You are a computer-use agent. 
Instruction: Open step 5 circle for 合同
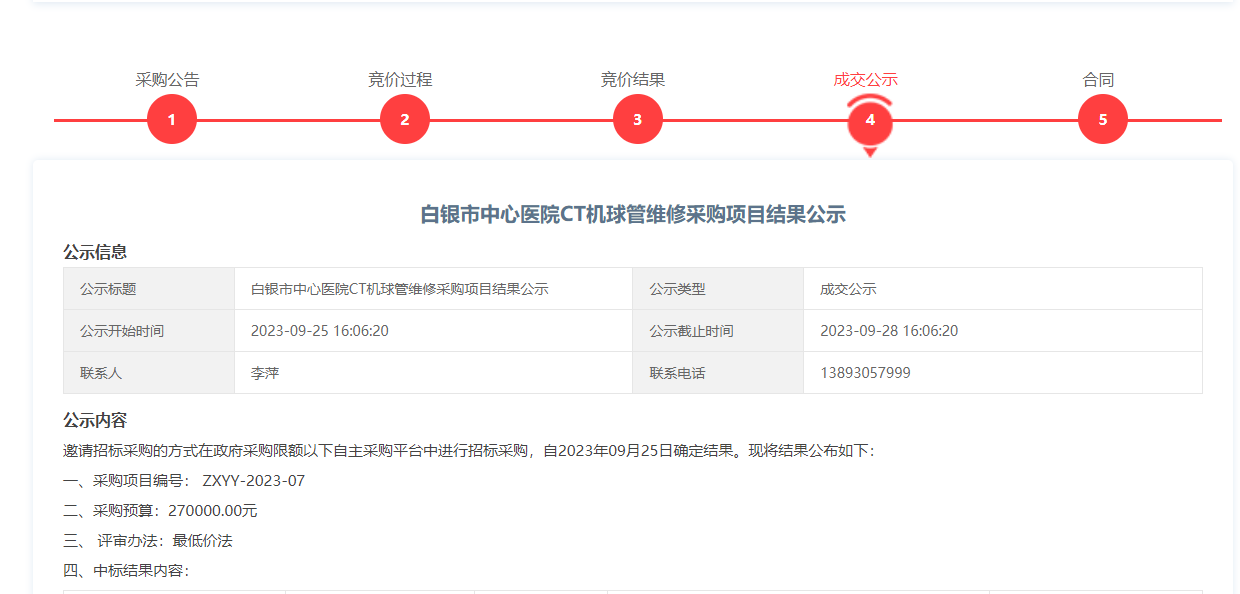click(x=1103, y=119)
